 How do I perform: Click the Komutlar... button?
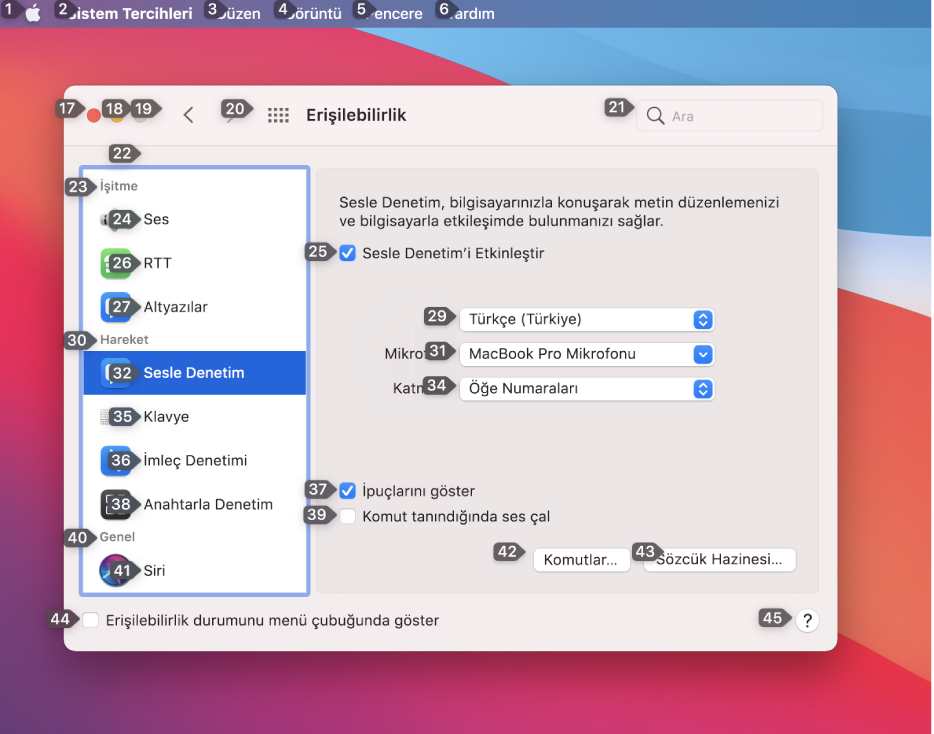(581, 560)
